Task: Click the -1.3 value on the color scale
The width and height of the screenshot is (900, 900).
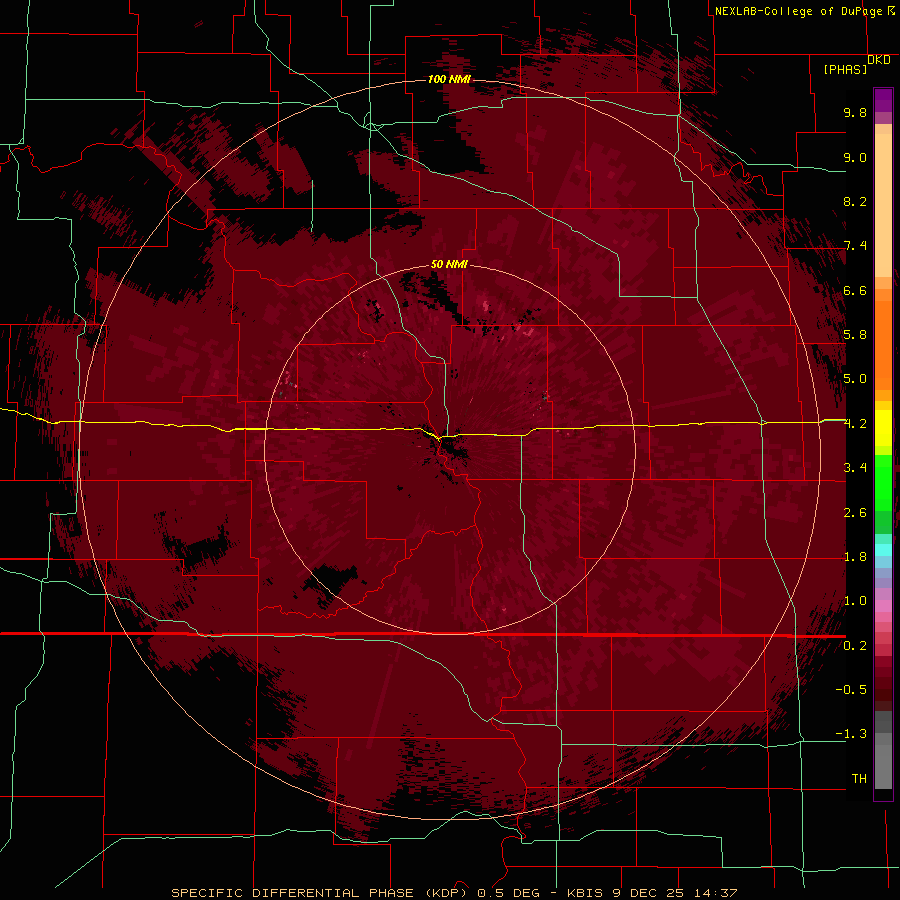Action: [851, 734]
